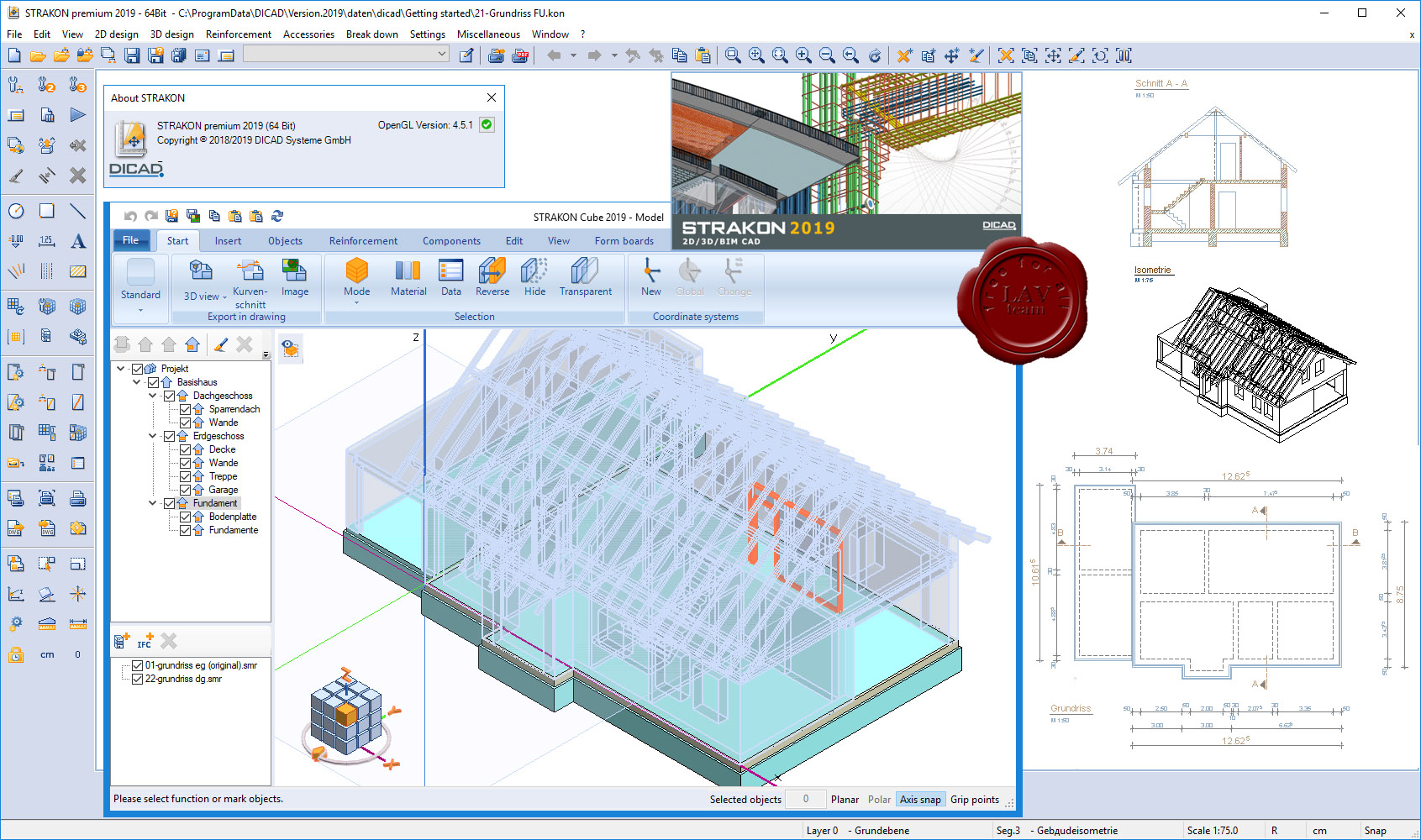Open a file using the yellow folder icon

pos(38,55)
